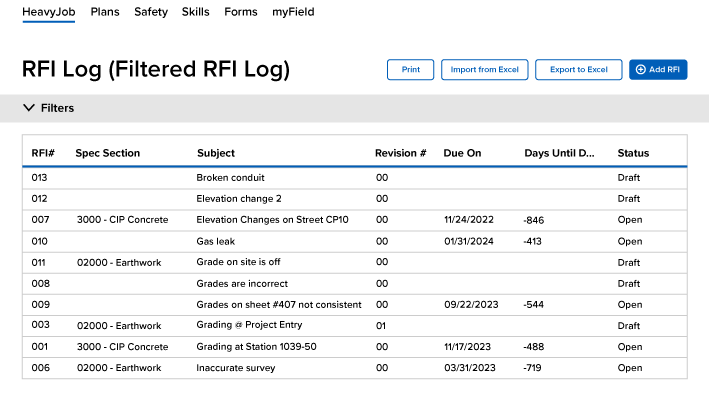
Task: Sort by Spec Section column header
Action: [x=108, y=153]
